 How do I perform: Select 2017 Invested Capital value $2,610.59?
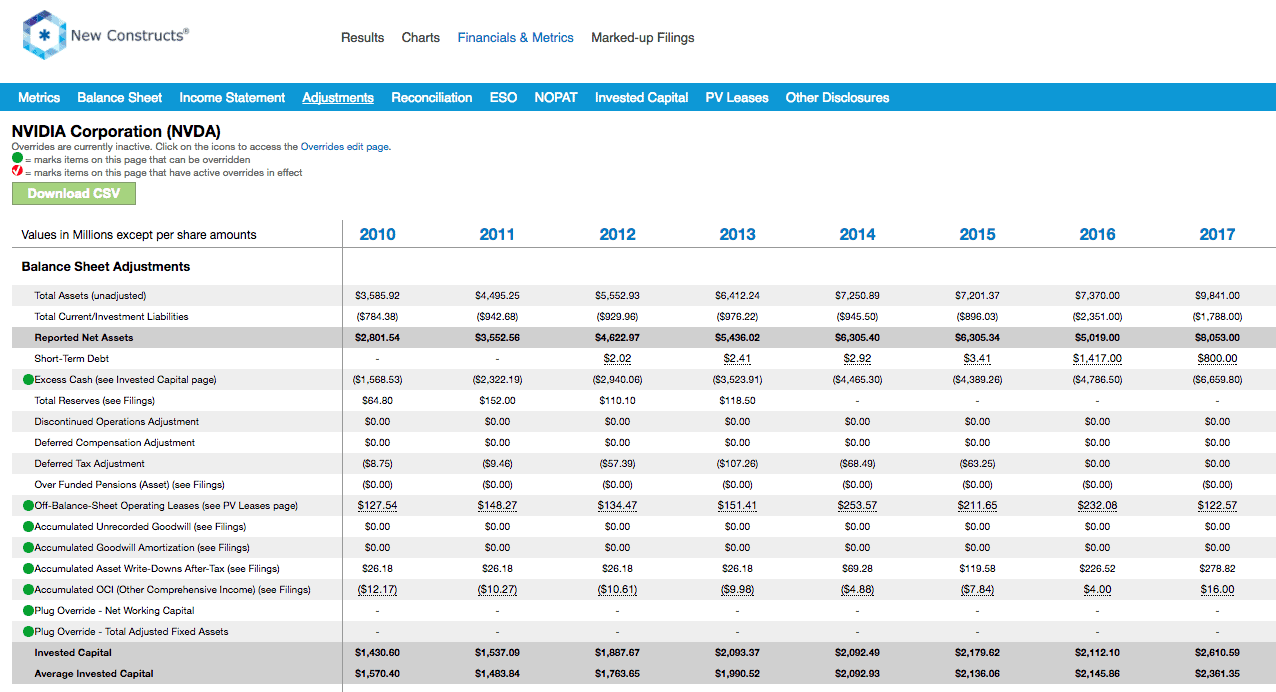tap(1217, 653)
